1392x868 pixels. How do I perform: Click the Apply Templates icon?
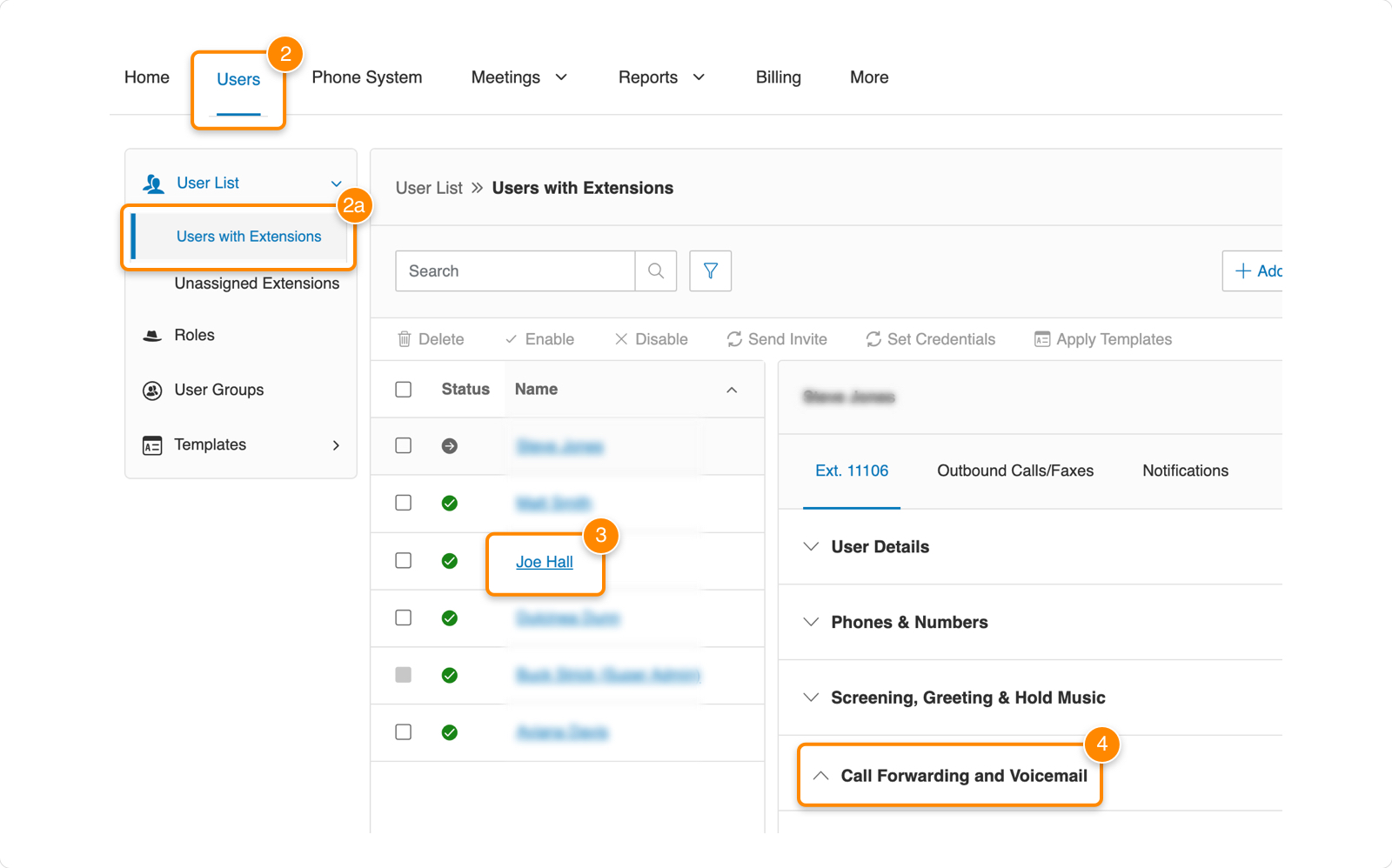[1041, 339]
